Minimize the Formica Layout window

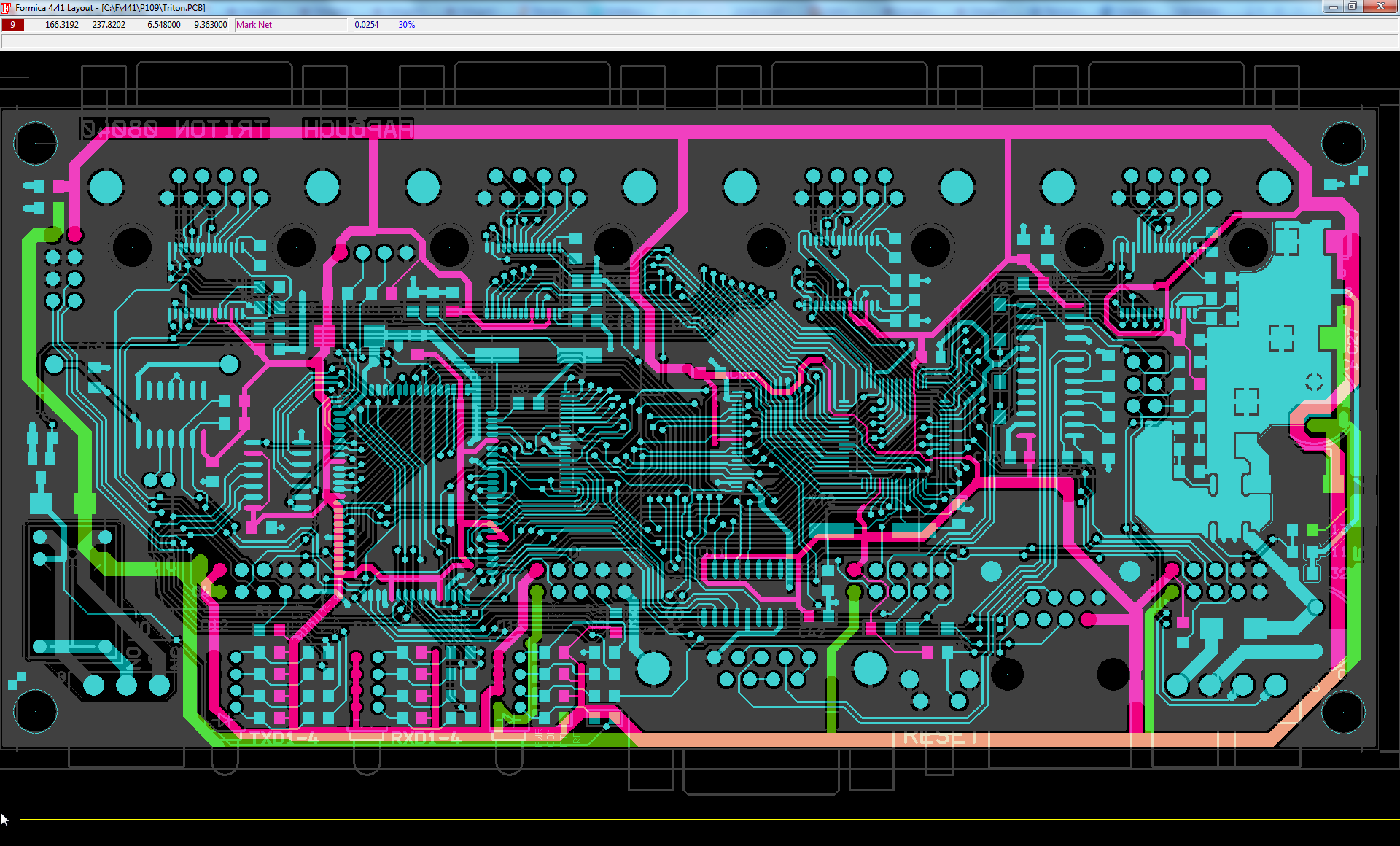(x=1334, y=7)
